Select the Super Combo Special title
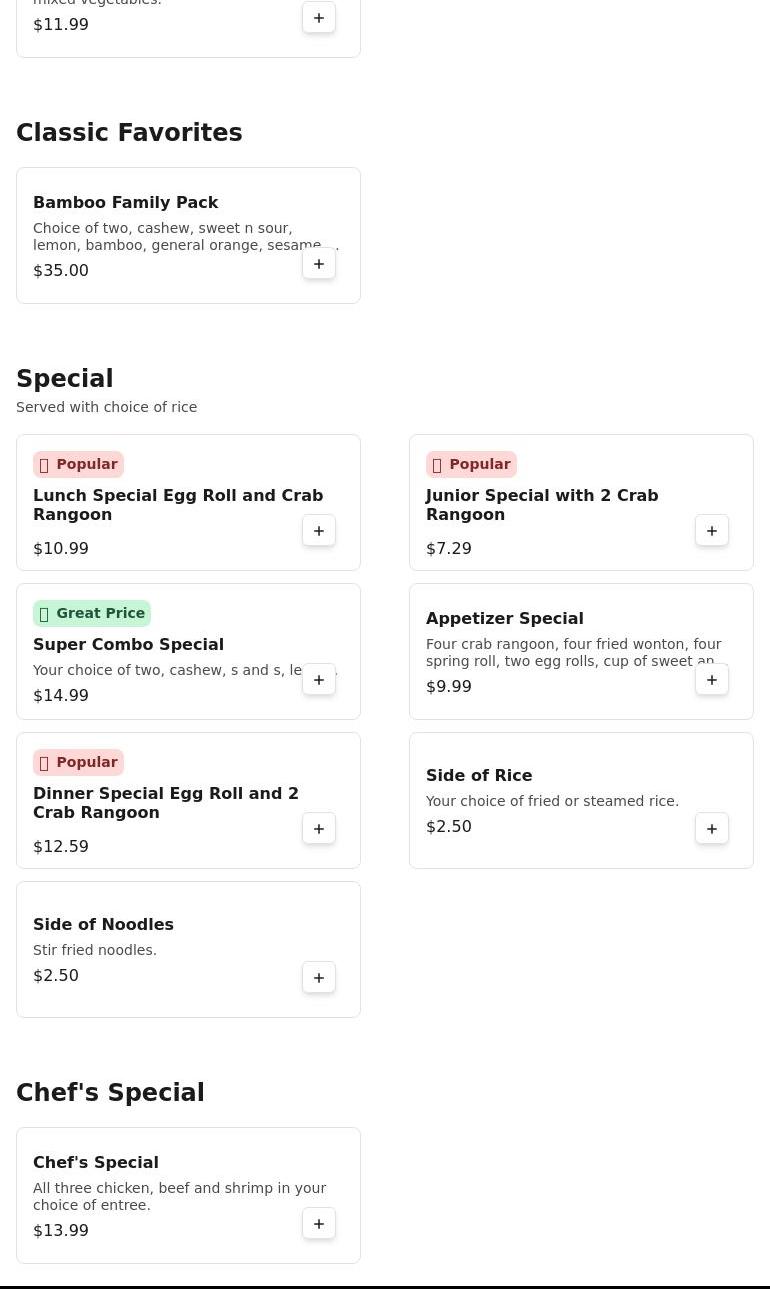 (128, 645)
